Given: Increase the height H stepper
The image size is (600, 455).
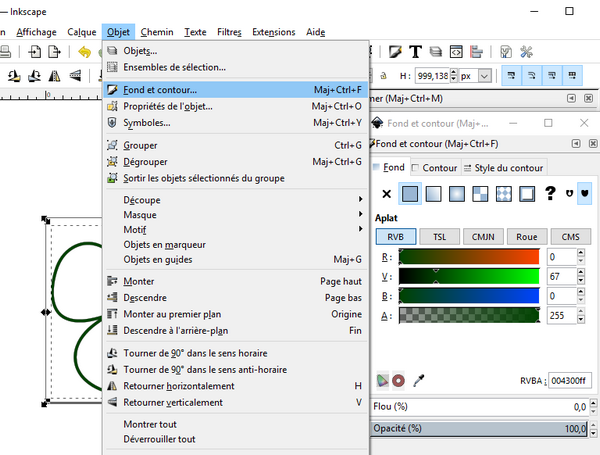Looking at the screenshot, I should pyautogui.click(x=453, y=72).
